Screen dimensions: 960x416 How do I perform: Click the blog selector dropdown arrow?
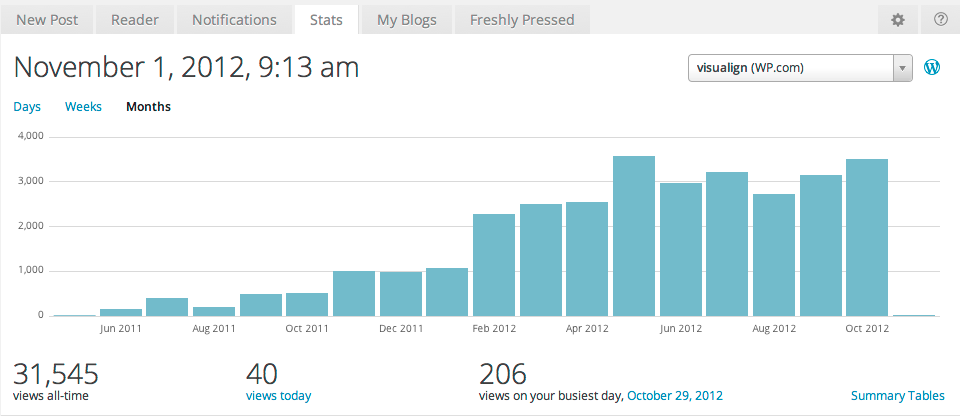point(903,68)
